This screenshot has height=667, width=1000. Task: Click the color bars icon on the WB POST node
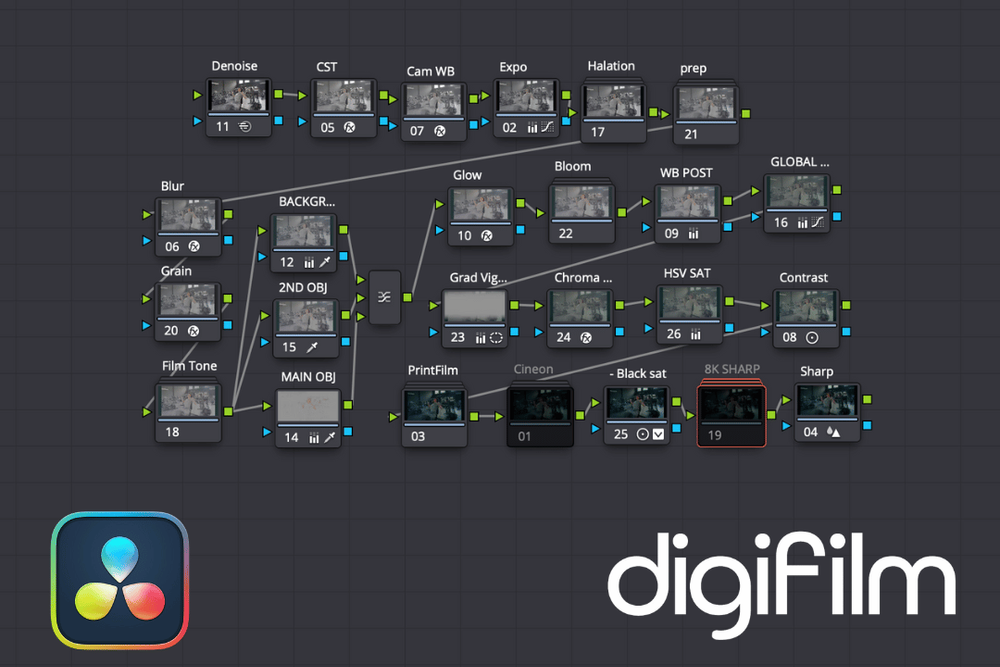[693, 233]
